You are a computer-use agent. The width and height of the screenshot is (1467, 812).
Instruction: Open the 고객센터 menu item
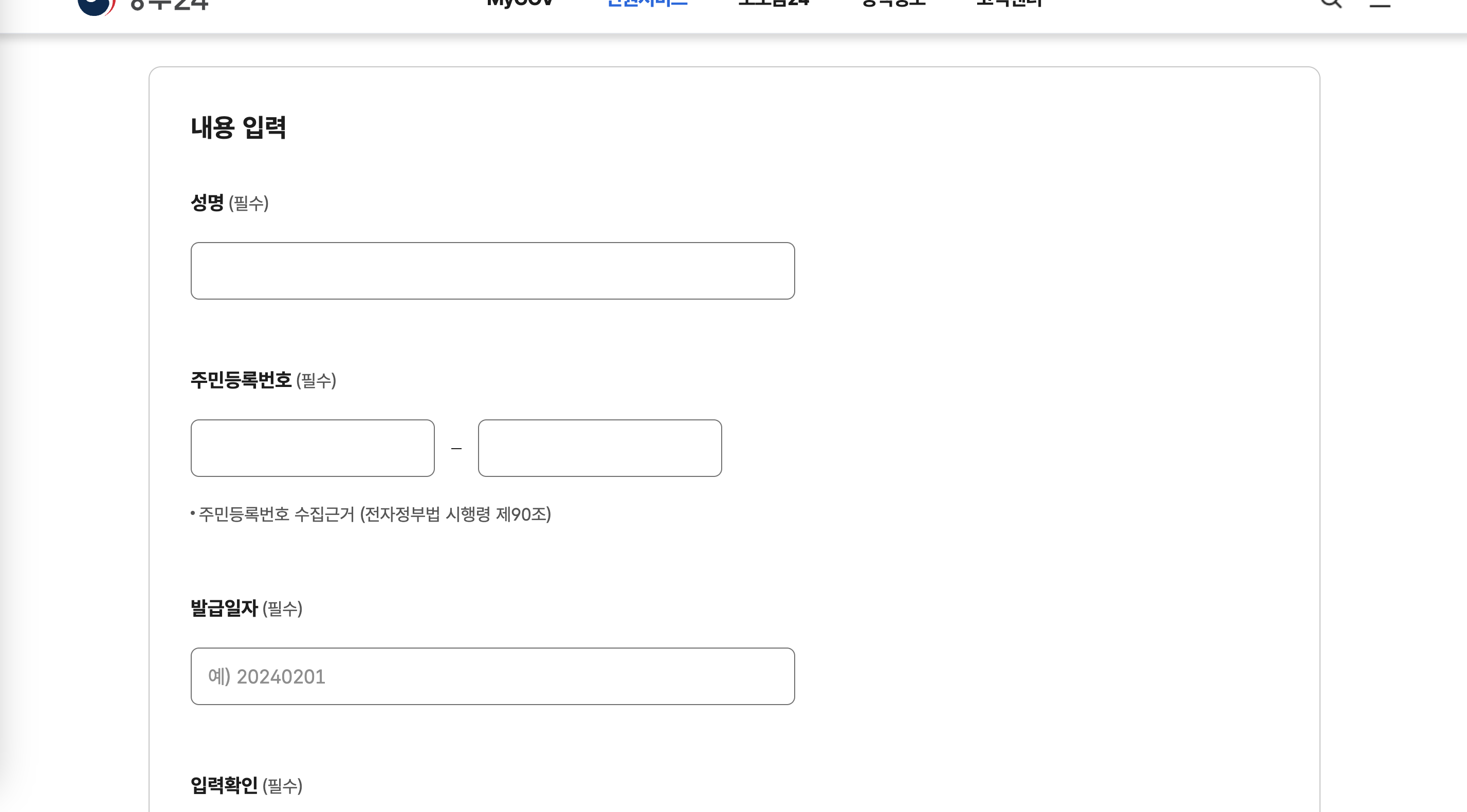tap(1010, 4)
